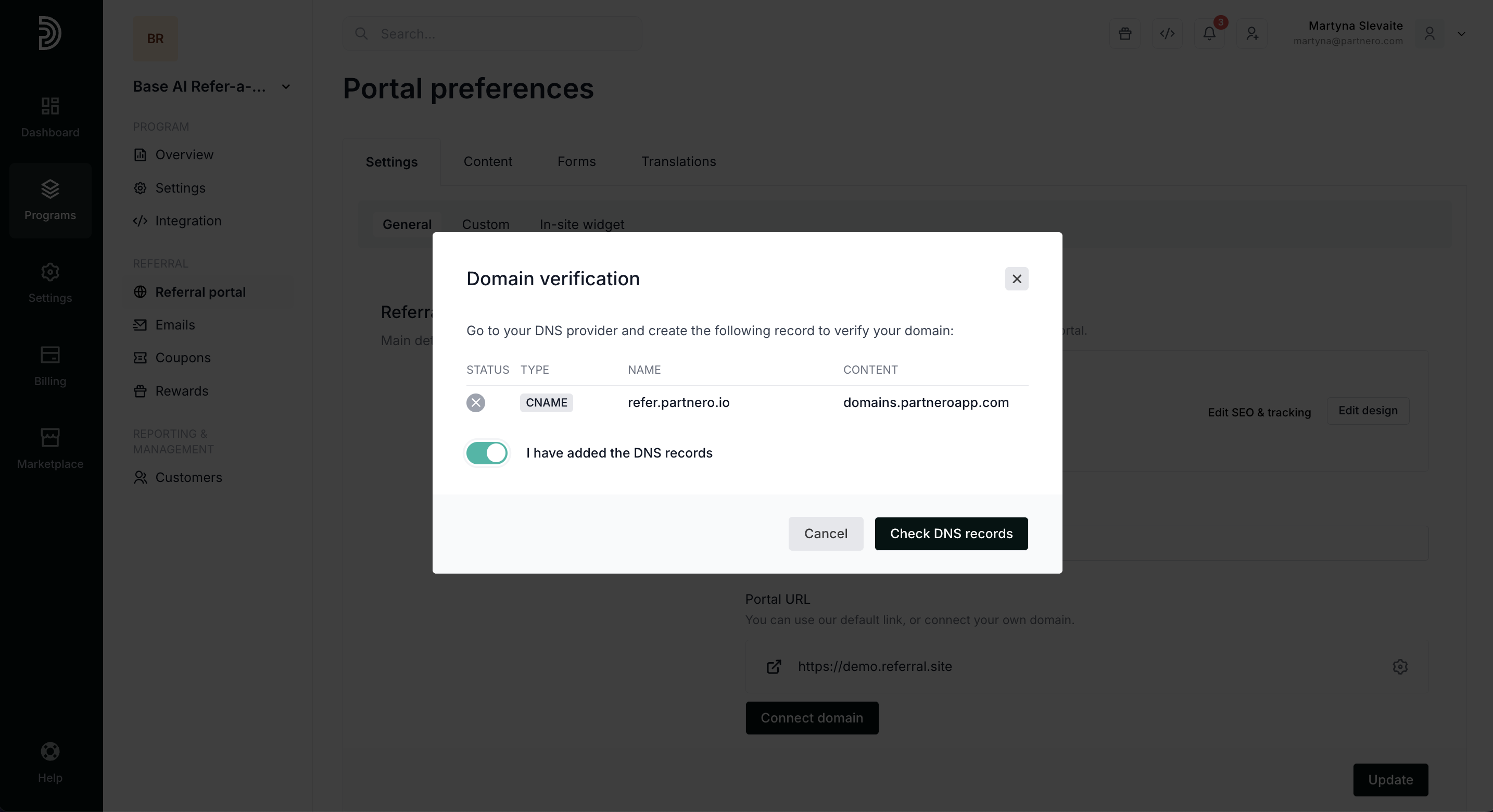Click the Portal URL gear settings icon
The image size is (1493, 812).
1400,667
